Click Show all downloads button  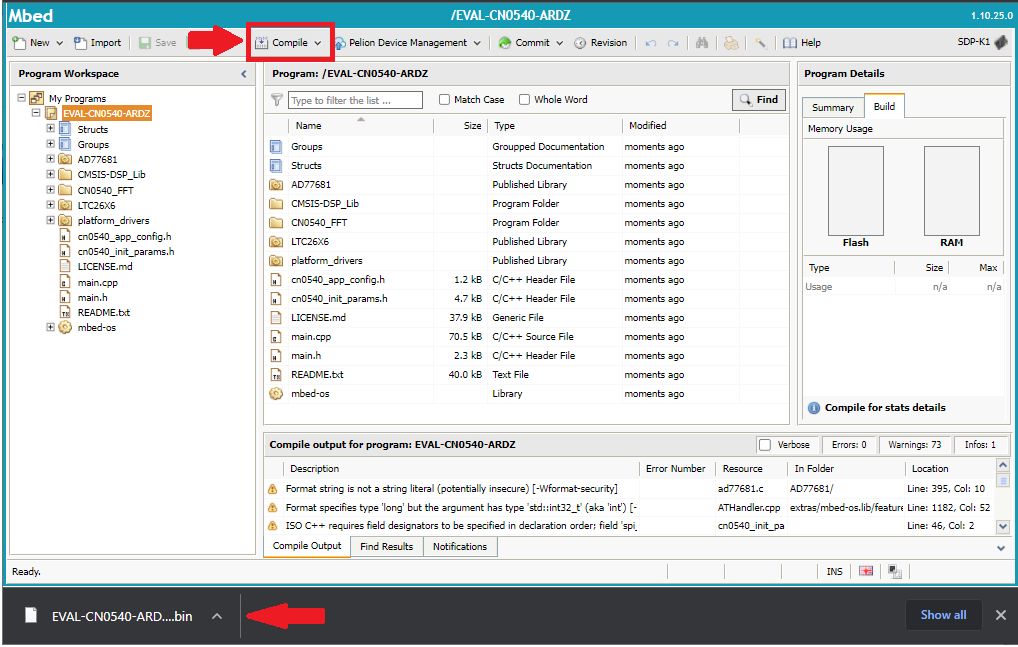coord(943,615)
